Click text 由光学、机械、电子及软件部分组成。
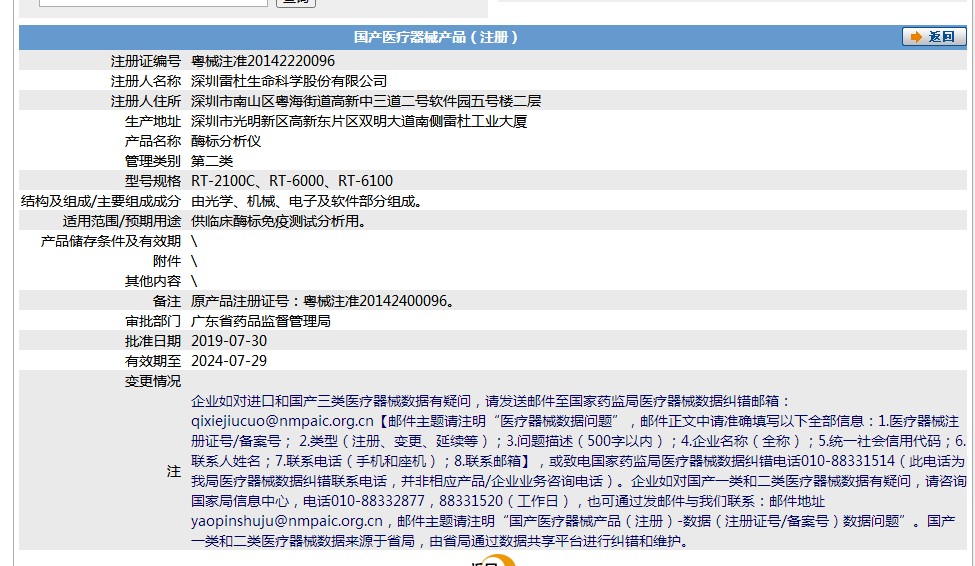The image size is (975, 566). [309, 201]
